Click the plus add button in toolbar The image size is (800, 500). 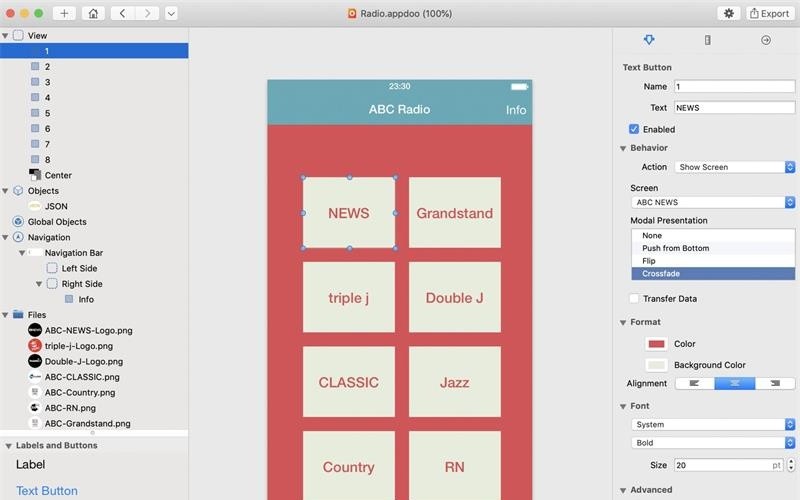pyautogui.click(x=64, y=13)
